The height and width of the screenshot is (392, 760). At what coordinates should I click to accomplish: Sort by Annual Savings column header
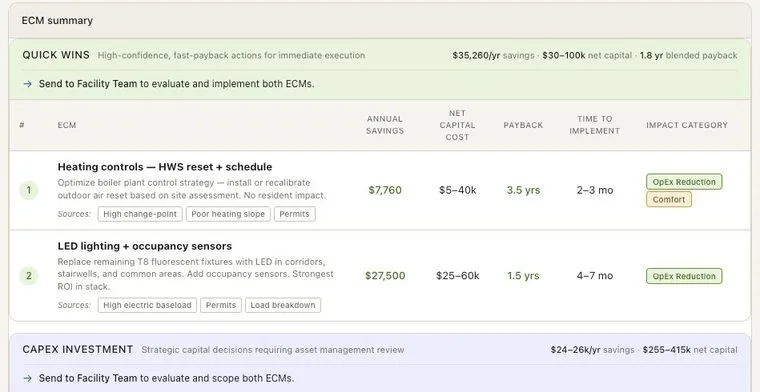point(385,125)
